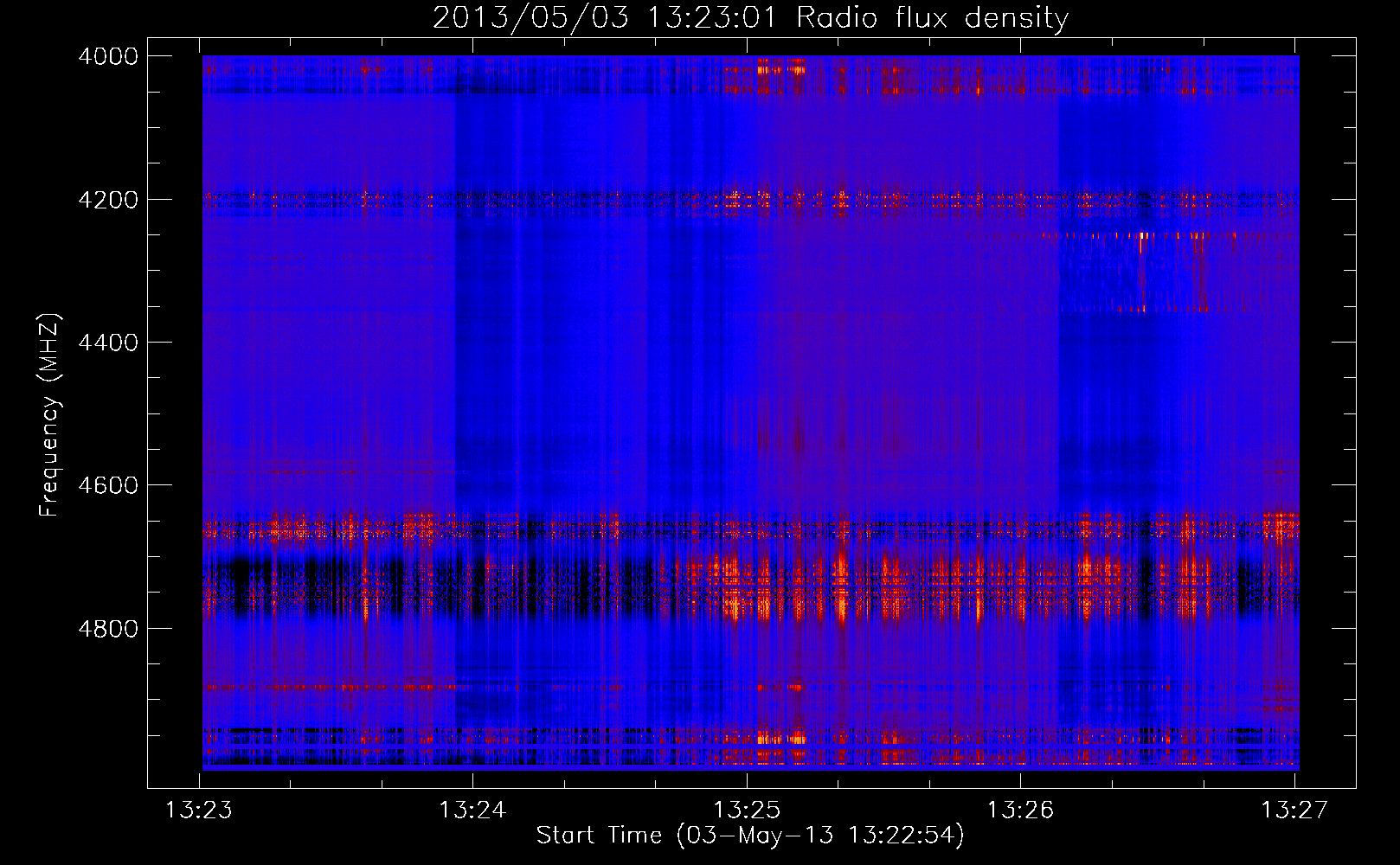Click the 13:24 time tick label
This screenshot has height=865, width=1400.
tap(472, 811)
